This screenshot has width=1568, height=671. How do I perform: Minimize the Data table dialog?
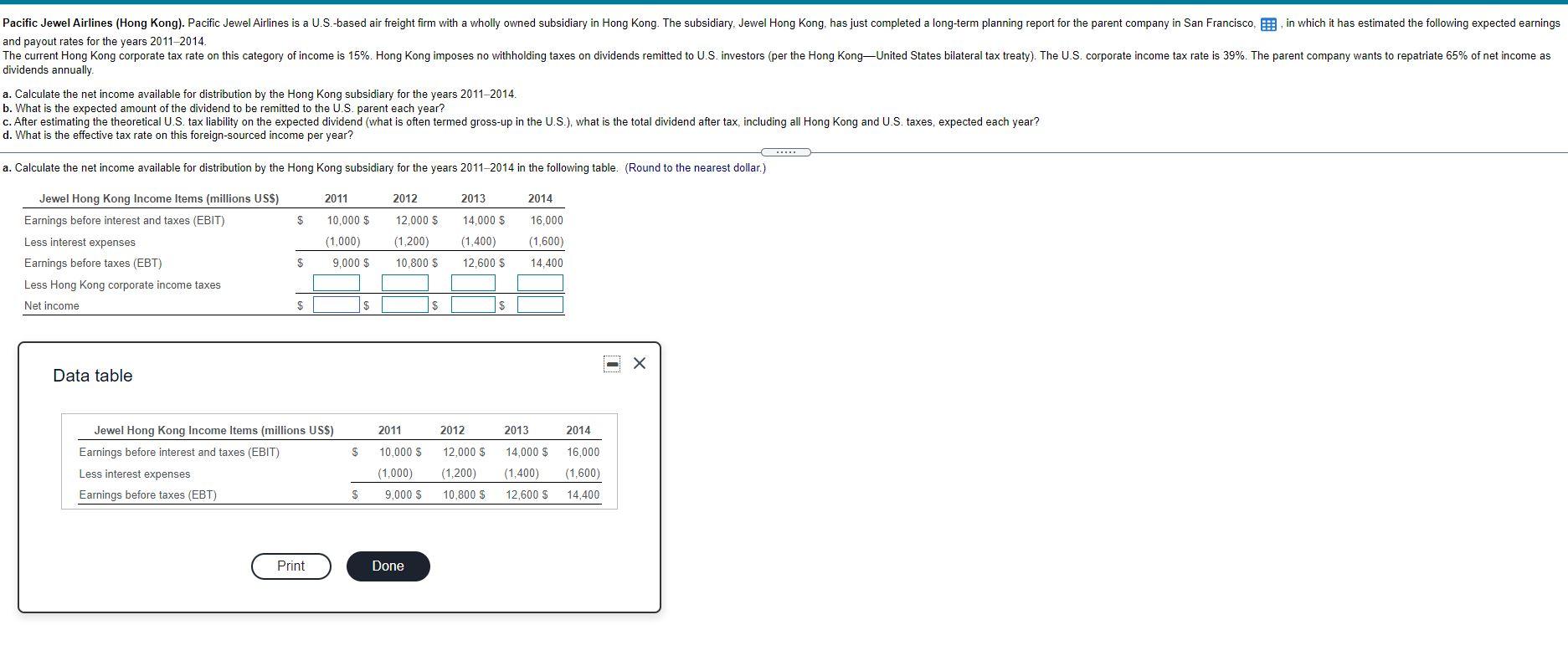(x=612, y=363)
